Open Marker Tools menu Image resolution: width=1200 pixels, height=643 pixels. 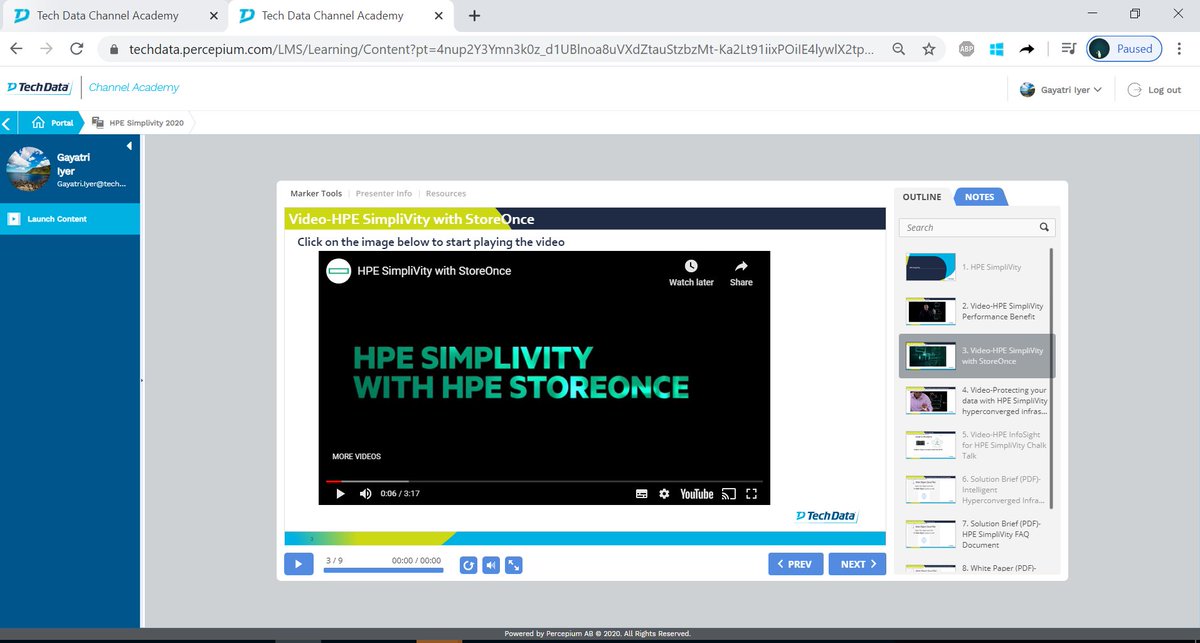point(316,194)
